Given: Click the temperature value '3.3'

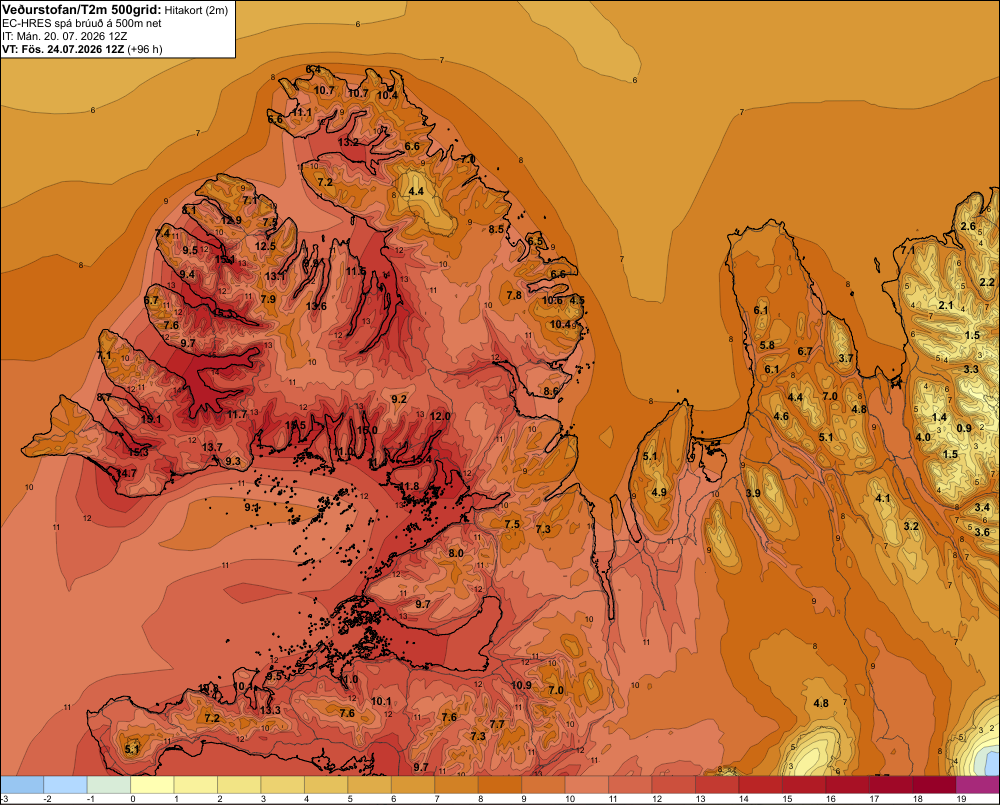Looking at the screenshot, I should click(x=971, y=369).
